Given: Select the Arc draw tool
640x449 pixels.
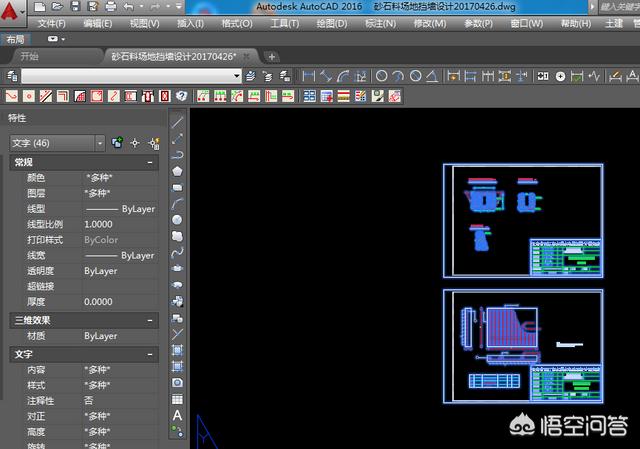Looking at the screenshot, I should click(177, 203).
